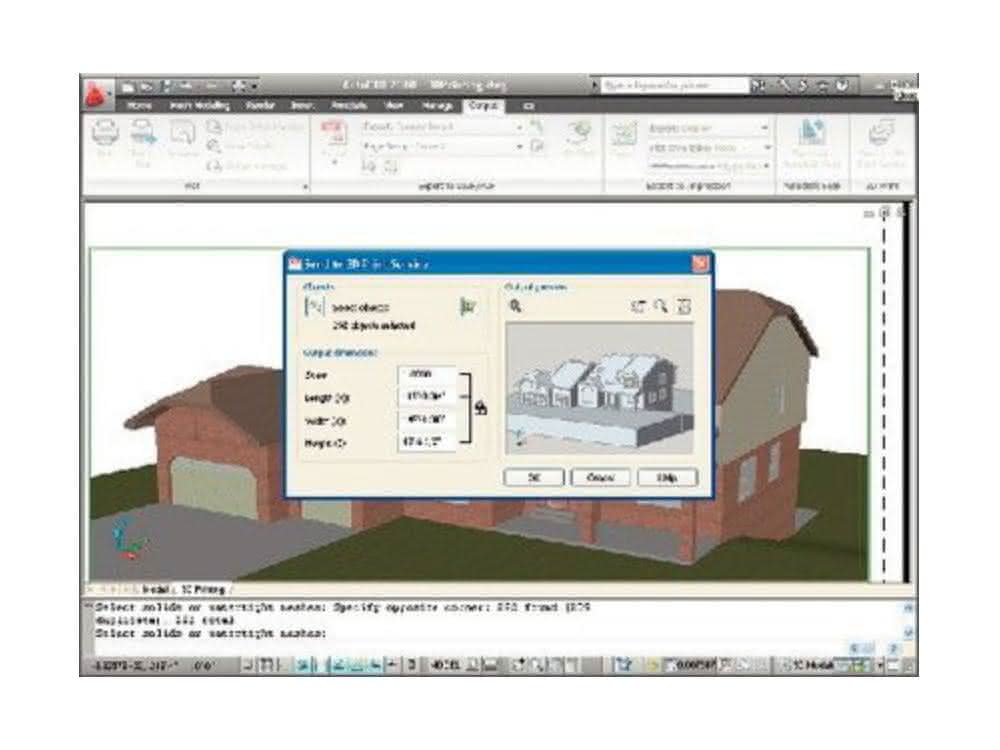Click the Page Setup Manager icon
The height and width of the screenshot is (750, 1000).
pos(214,127)
